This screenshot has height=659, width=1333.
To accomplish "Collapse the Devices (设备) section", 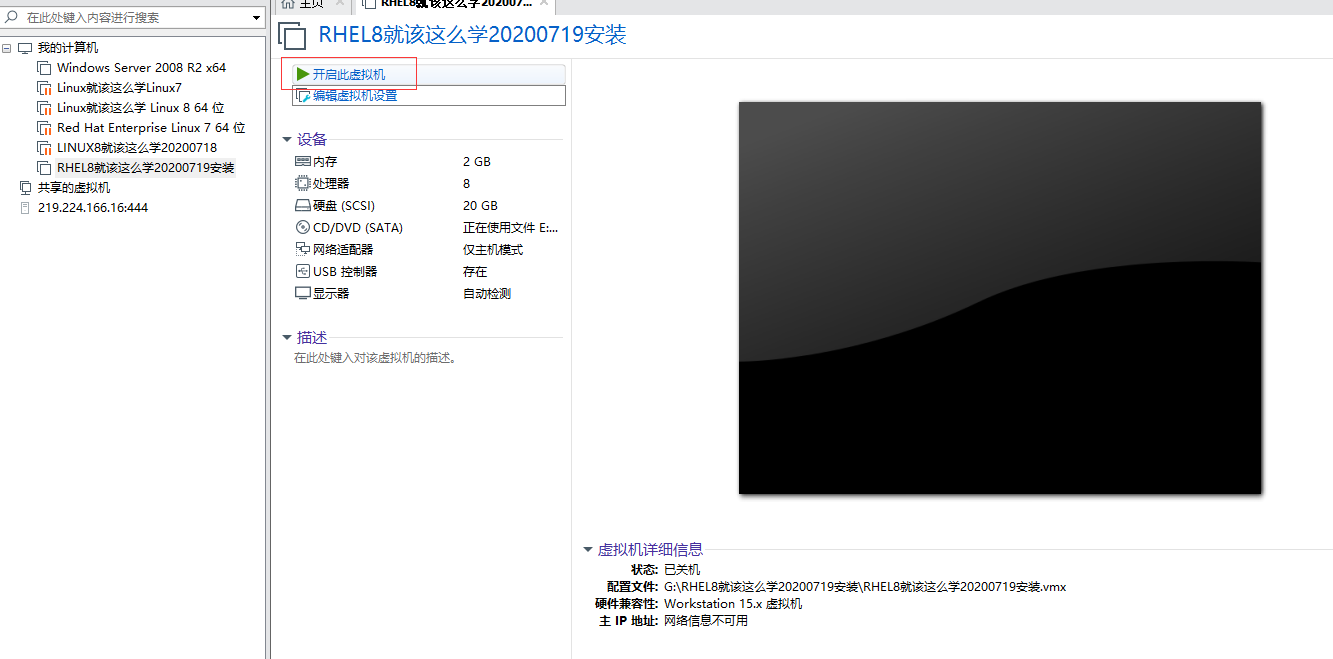I will (x=287, y=139).
